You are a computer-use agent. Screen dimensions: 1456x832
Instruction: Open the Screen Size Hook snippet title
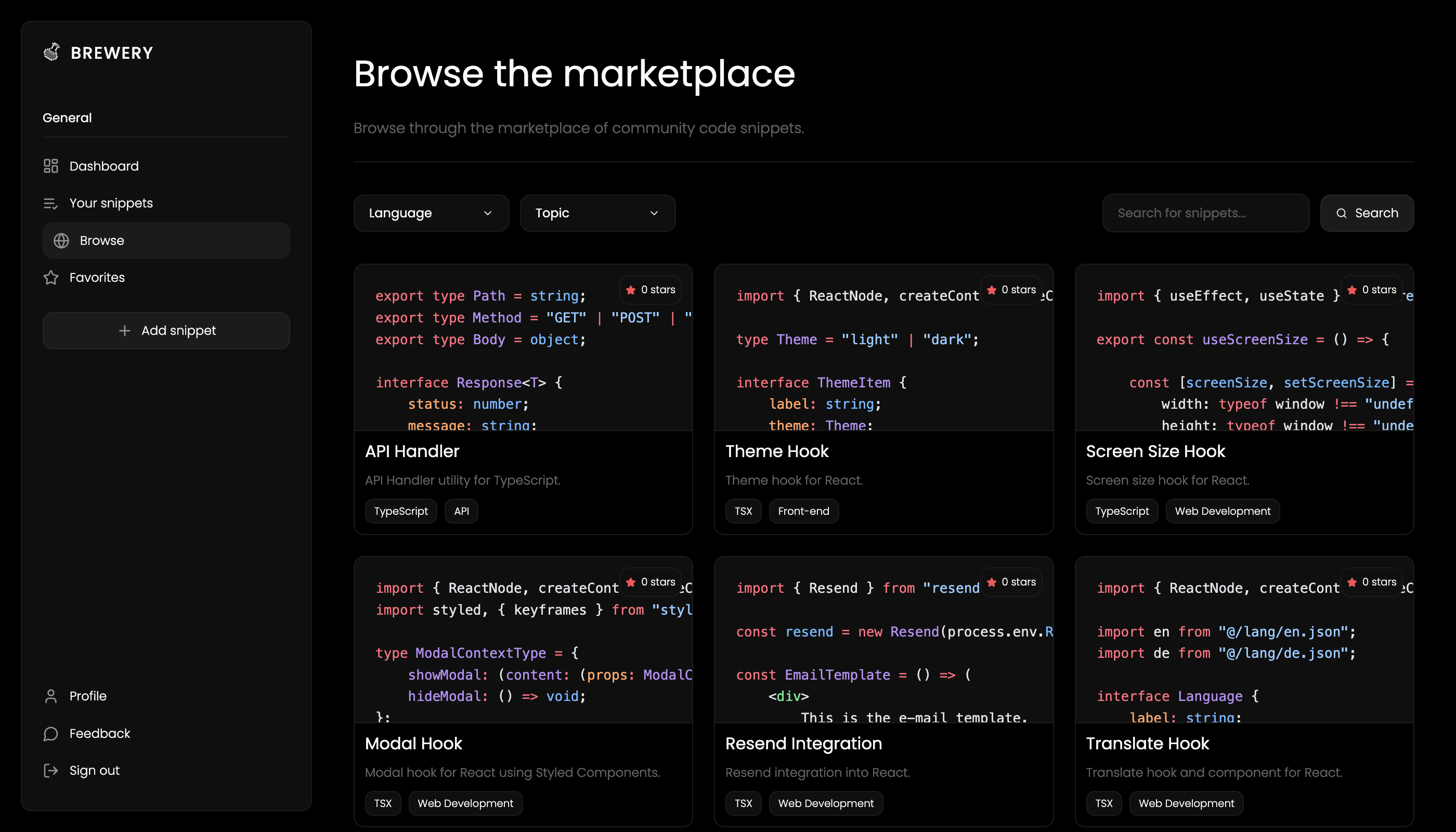[x=1155, y=451]
